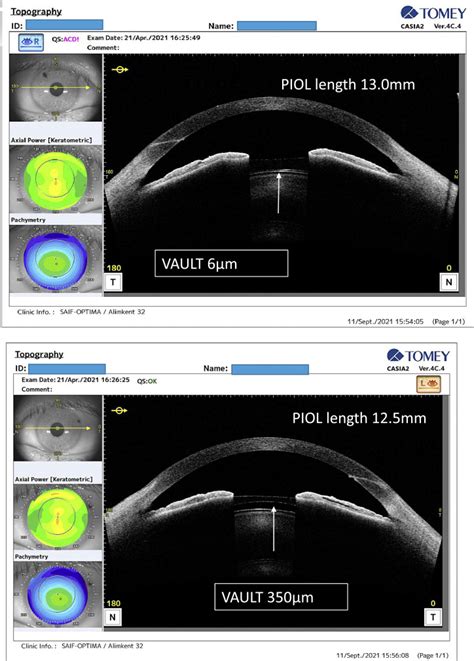Click the Clinic Info line in the left eye report
This screenshot has height=661, width=474.
point(82,645)
